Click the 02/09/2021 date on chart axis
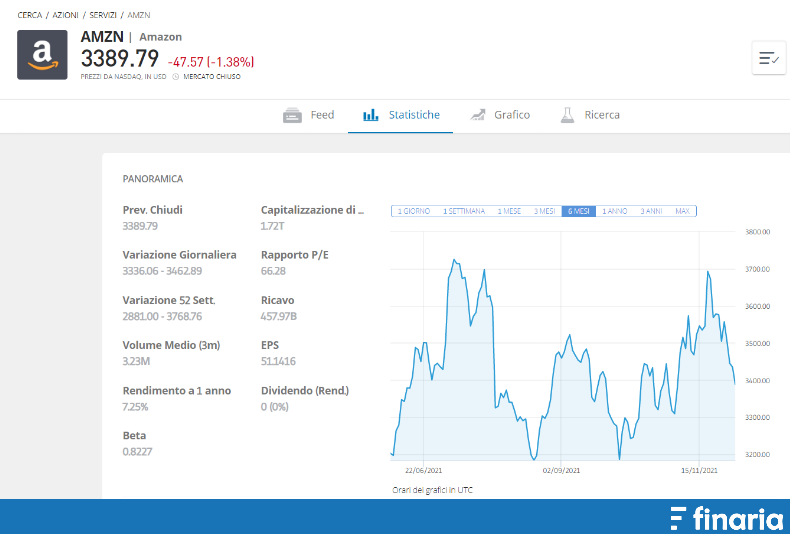This screenshot has height=534, width=790. 561,471
